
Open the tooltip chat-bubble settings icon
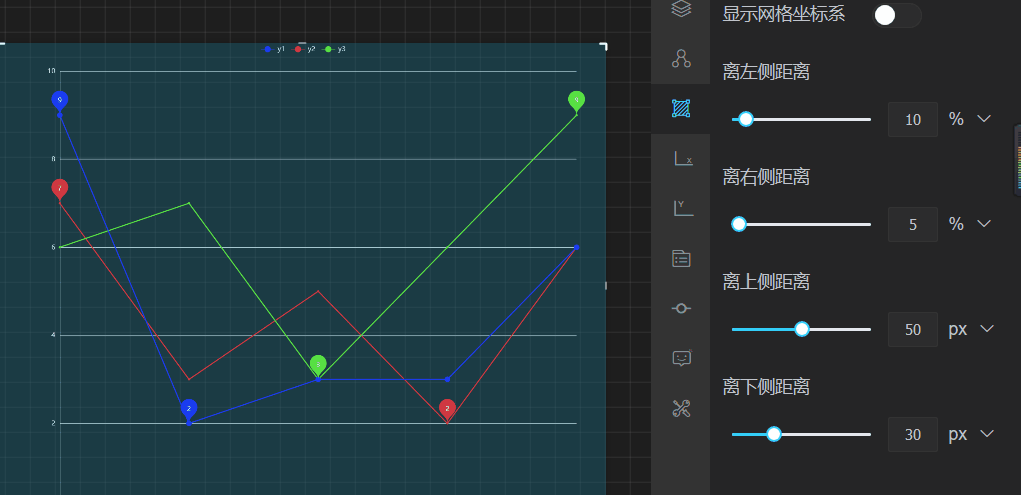681,358
